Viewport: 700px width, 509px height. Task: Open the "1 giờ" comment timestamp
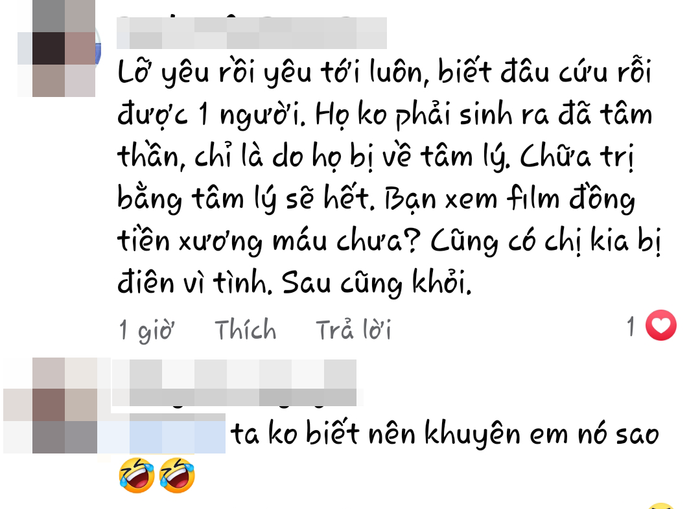coord(146,331)
